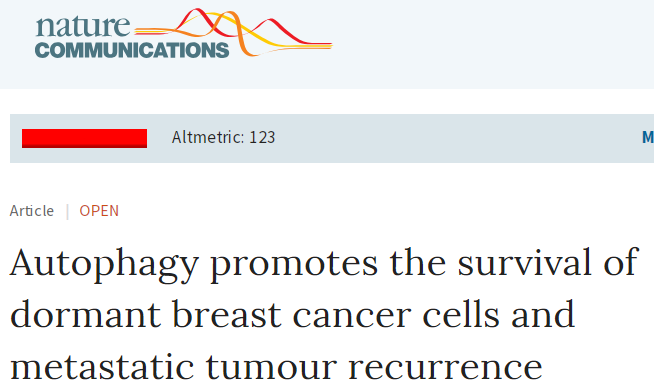Click the word 'recurrence' in the title
Image resolution: width=654 pixels, height=391 pixels.
click(445, 368)
